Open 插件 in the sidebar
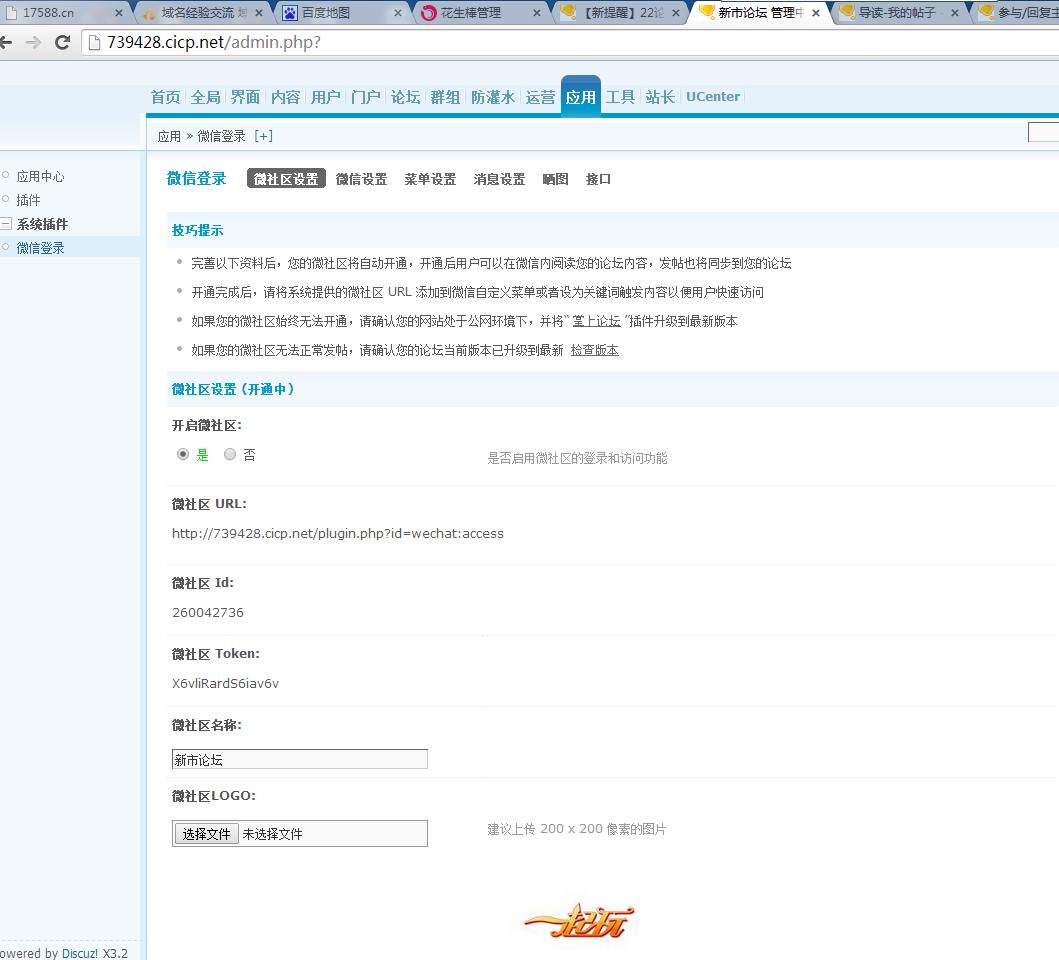 click(x=28, y=200)
